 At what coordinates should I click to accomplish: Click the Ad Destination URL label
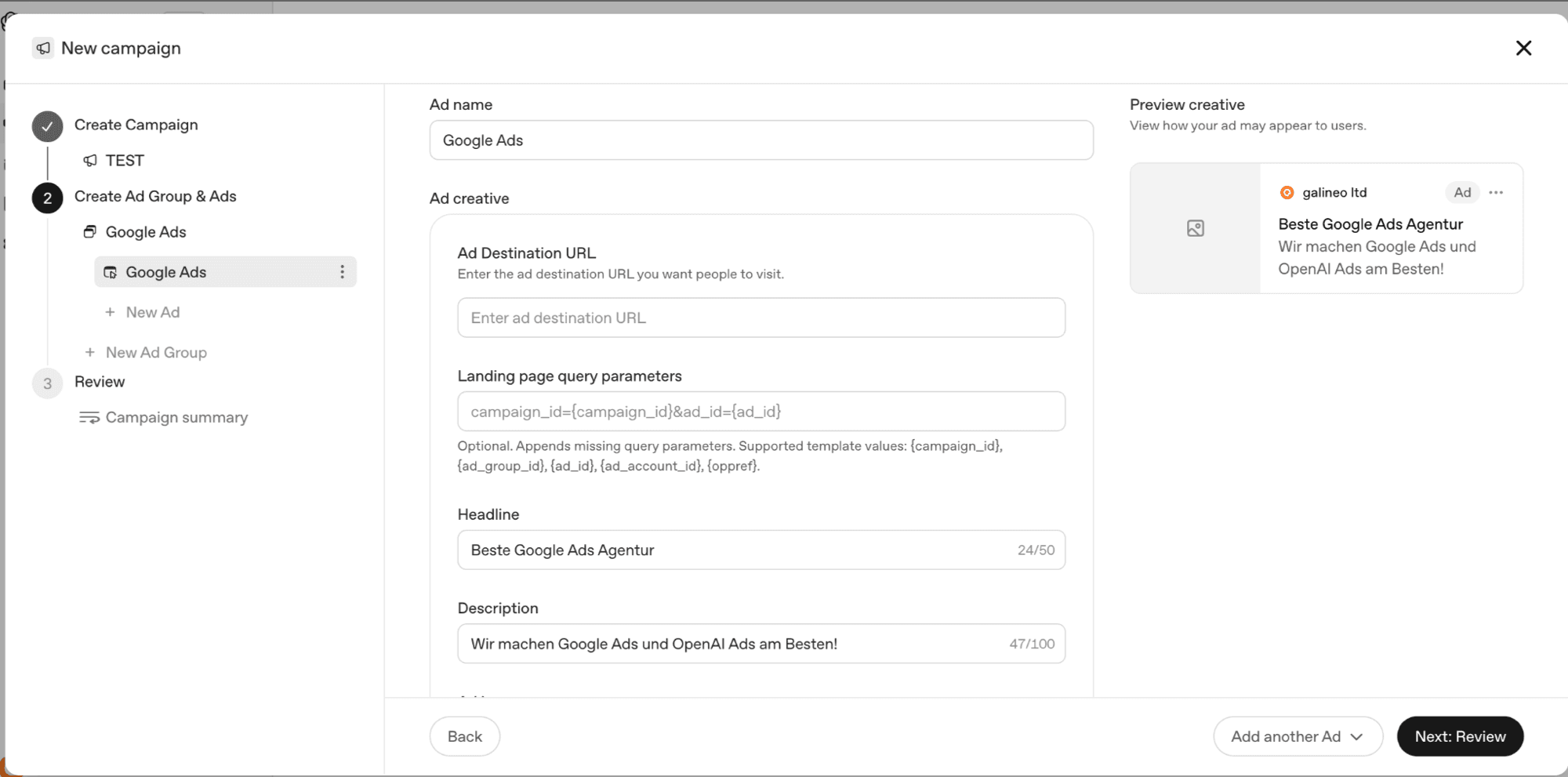pos(527,253)
